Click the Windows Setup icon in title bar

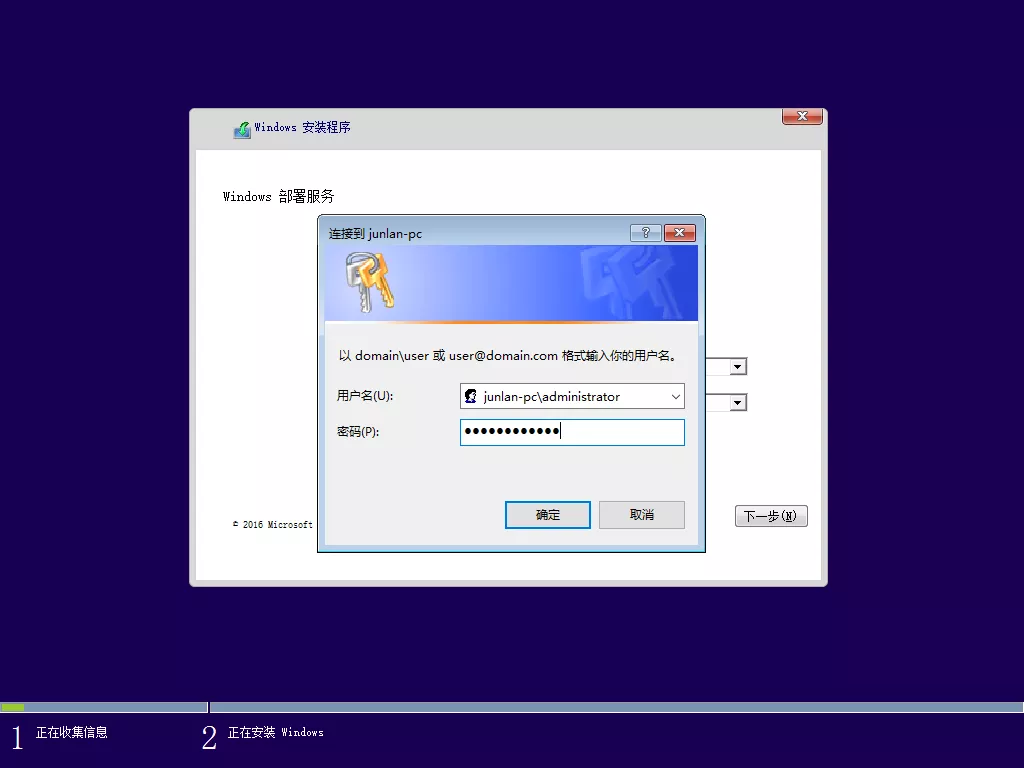pos(242,130)
